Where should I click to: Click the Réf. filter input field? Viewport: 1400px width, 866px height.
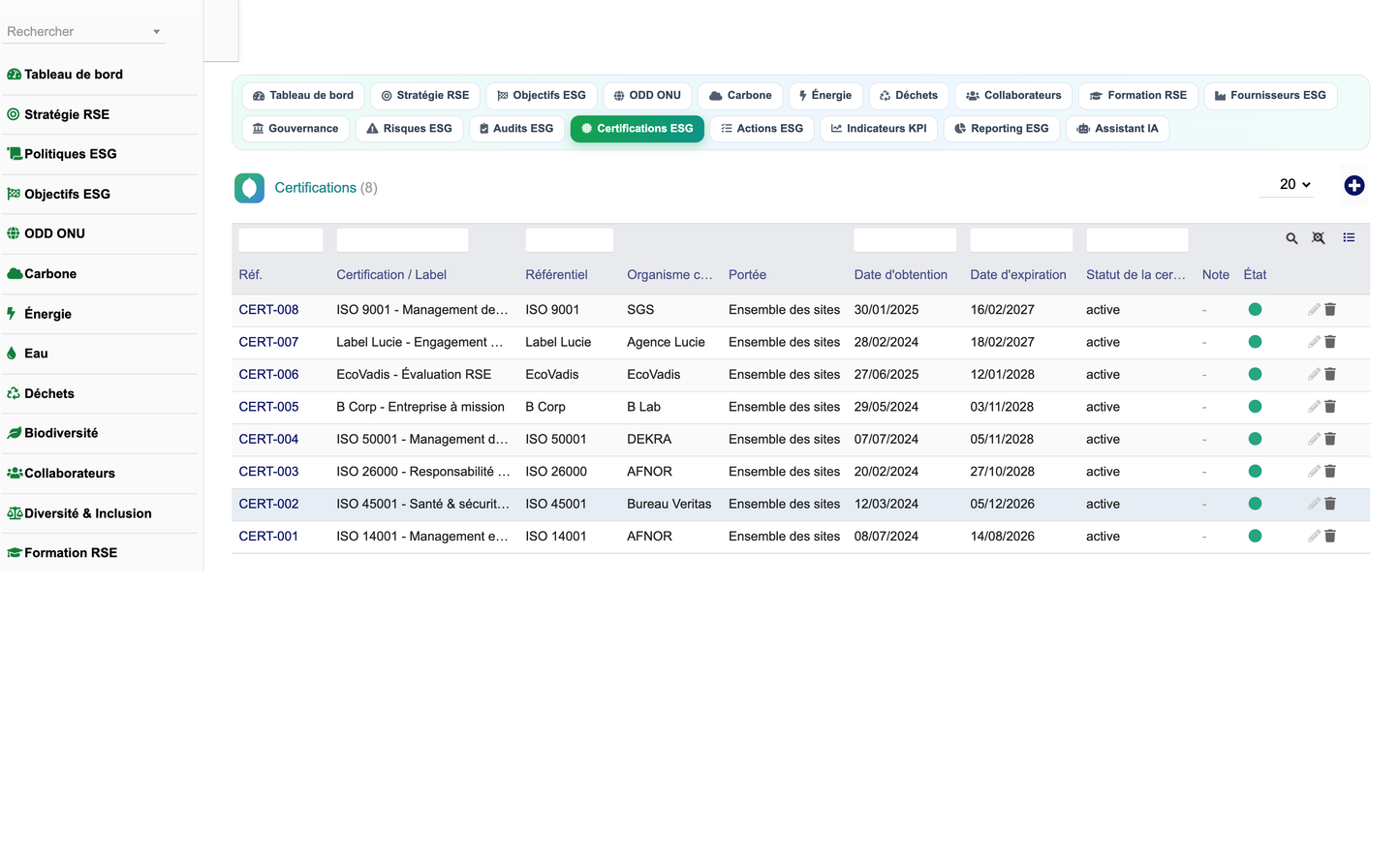click(281, 240)
